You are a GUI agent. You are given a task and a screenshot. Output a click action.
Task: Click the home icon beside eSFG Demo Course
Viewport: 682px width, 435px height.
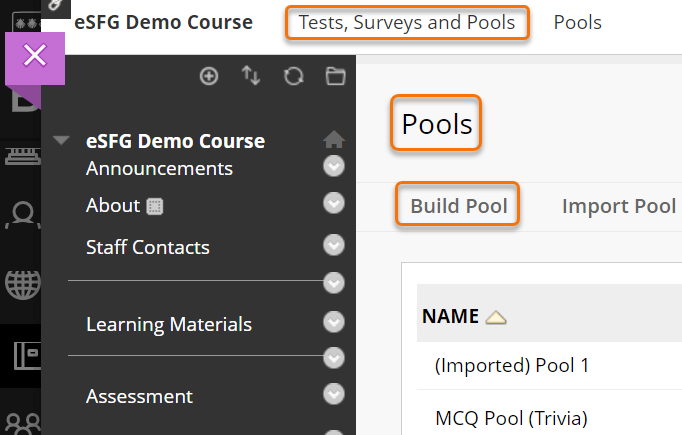(334, 140)
